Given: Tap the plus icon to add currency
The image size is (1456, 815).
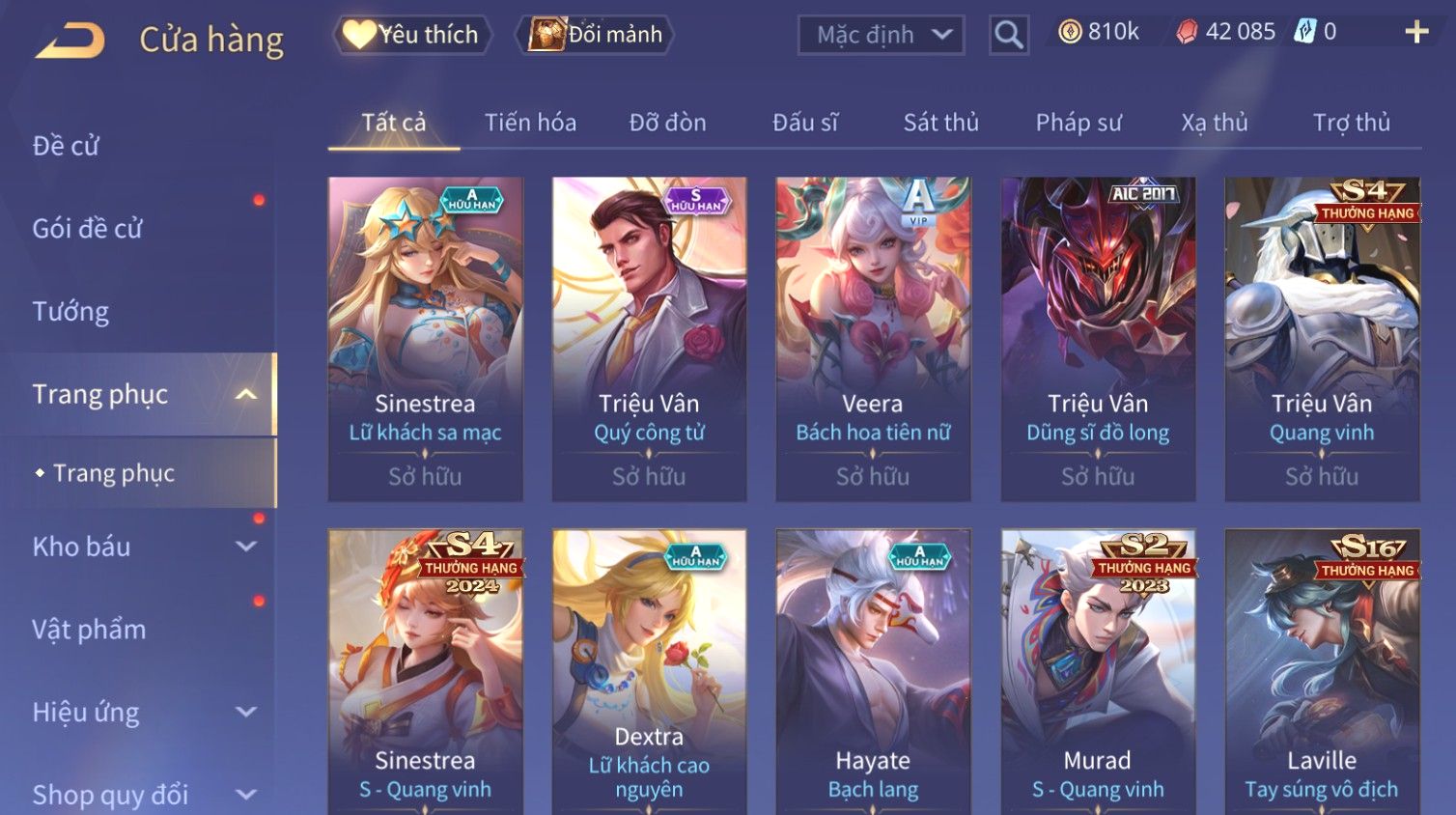Looking at the screenshot, I should click(1416, 32).
